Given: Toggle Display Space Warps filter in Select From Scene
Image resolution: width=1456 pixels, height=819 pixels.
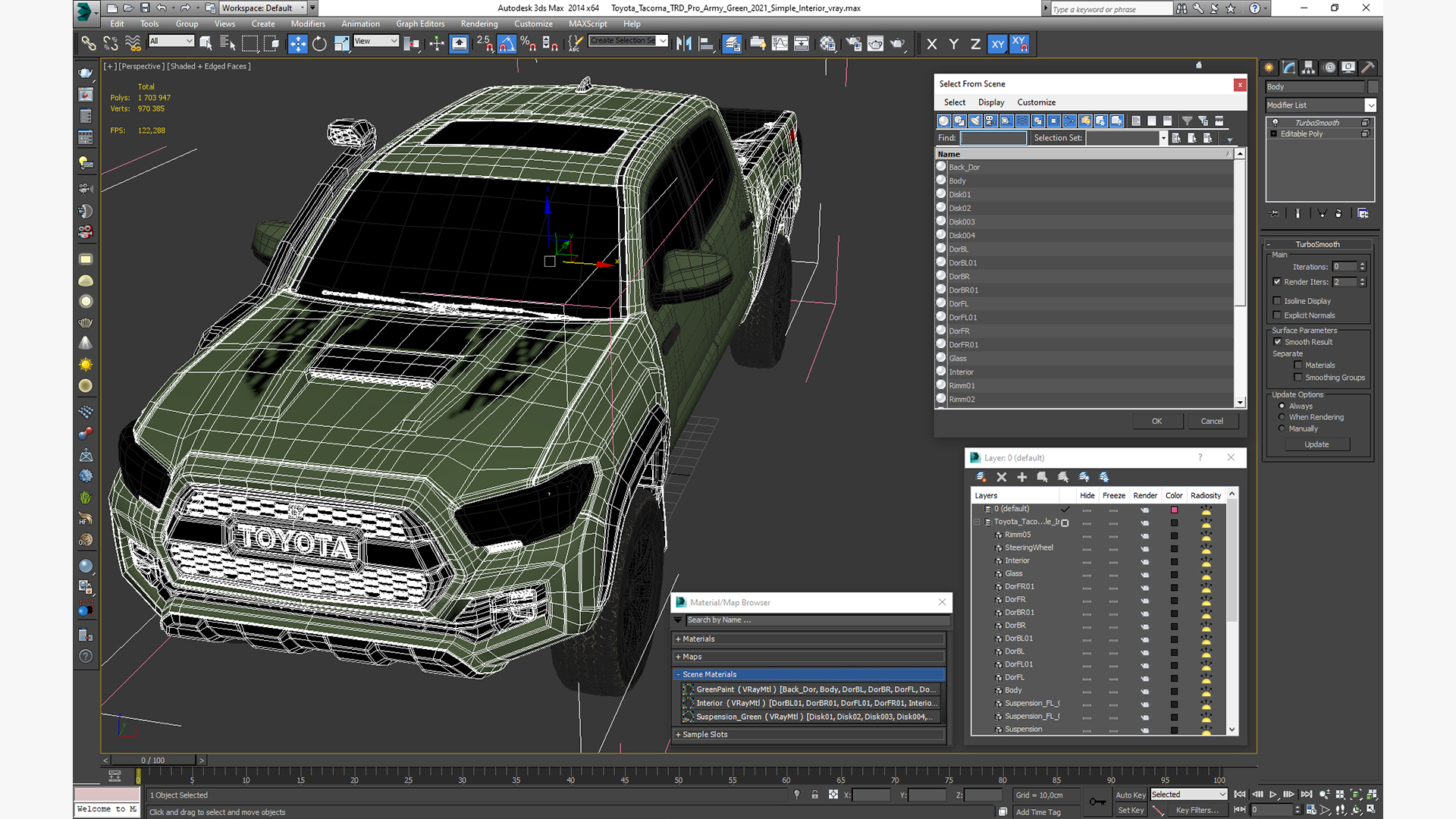Looking at the screenshot, I should 1022,121.
